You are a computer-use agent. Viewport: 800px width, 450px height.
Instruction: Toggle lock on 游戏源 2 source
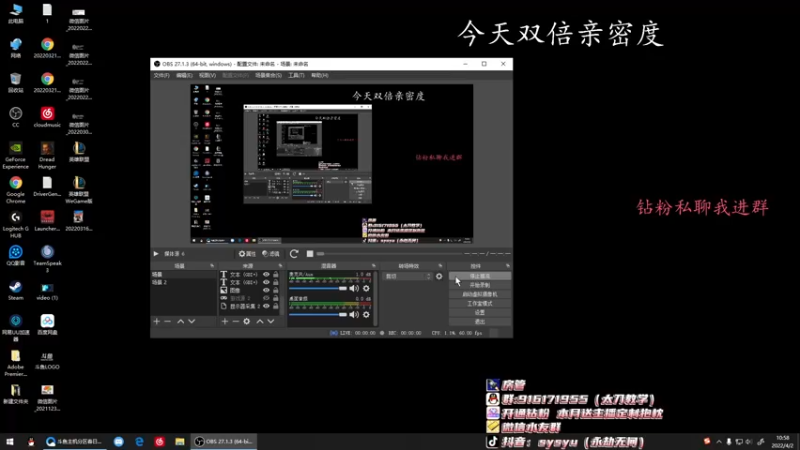(x=276, y=298)
